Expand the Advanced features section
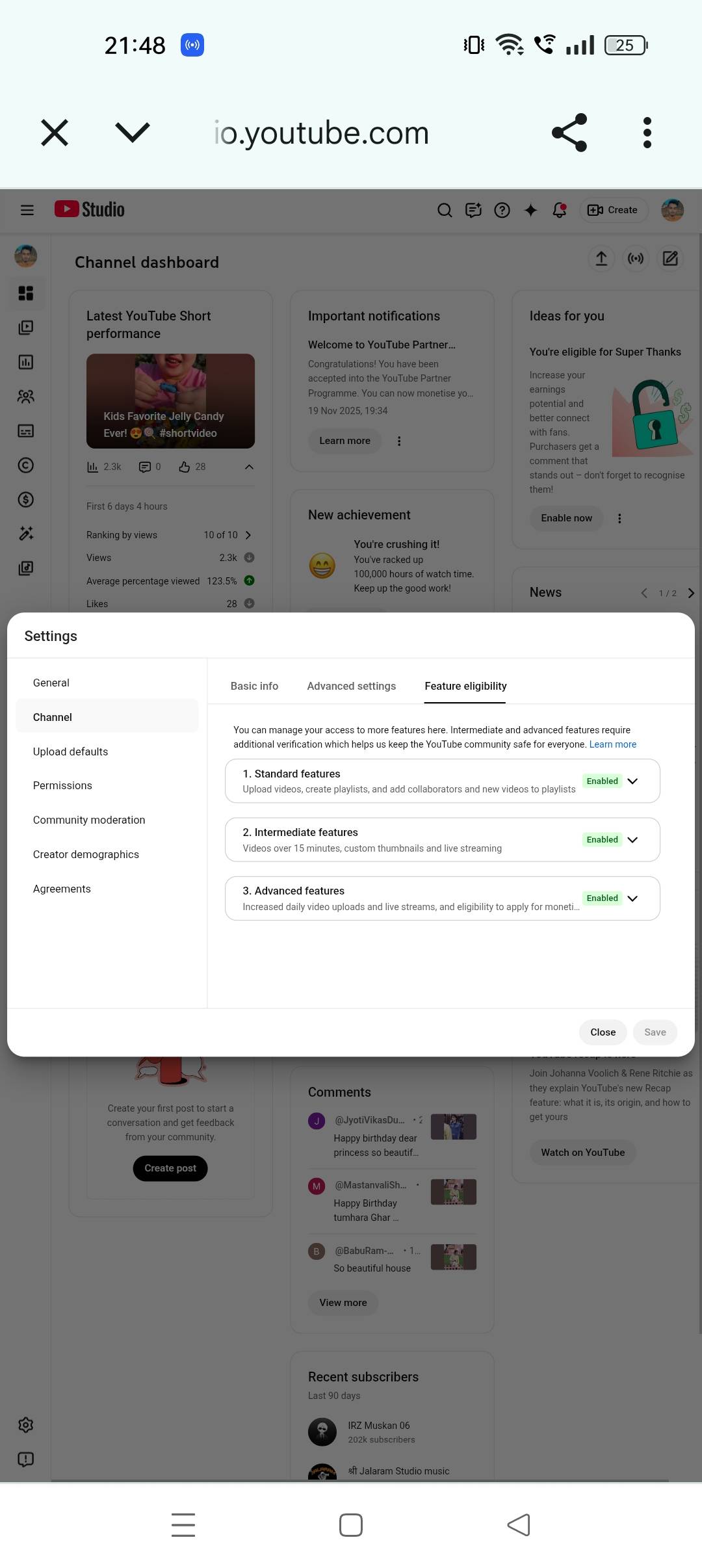Image resolution: width=702 pixels, height=1568 pixels. pos(632,898)
